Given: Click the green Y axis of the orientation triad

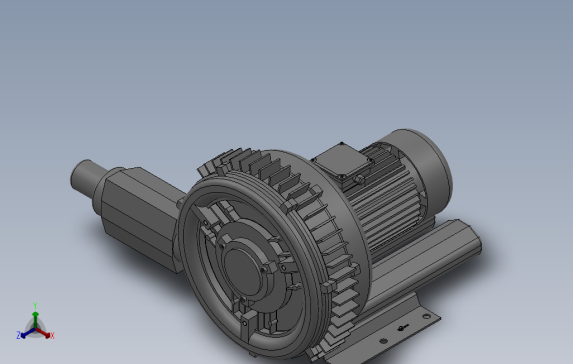Looking at the screenshot, I should click(35, 319).
